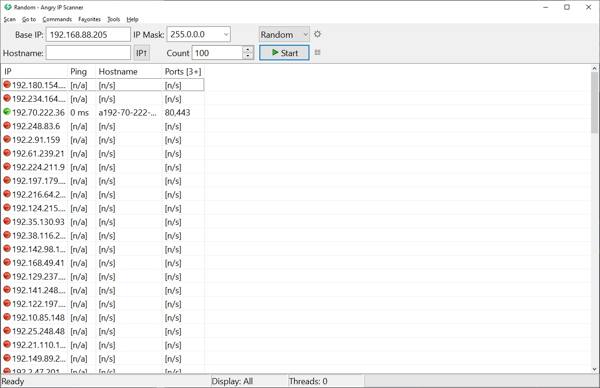The image size is (600, 388).
Task: Open the Help menu
Action: coord(132,19)
